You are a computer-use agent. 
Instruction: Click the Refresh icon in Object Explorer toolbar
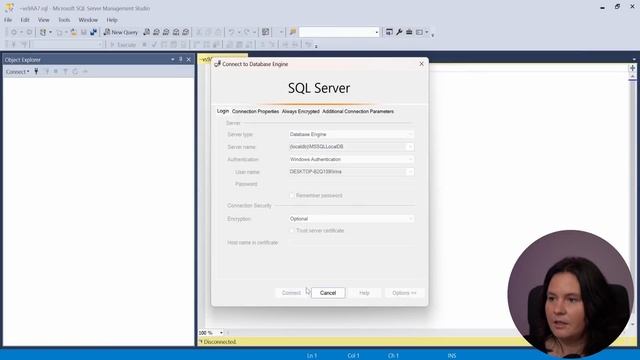coord(75,71)
